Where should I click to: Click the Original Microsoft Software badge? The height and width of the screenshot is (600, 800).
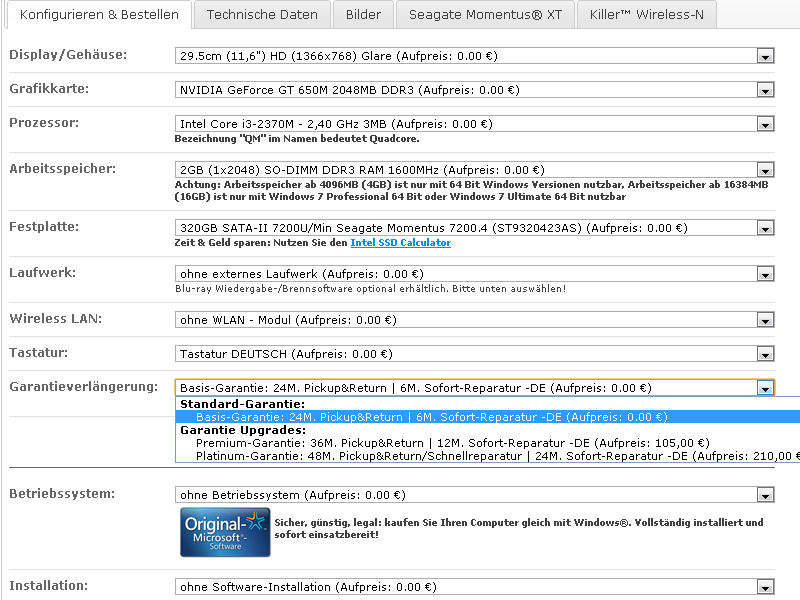pyautogui.click(x=225, y=532)
